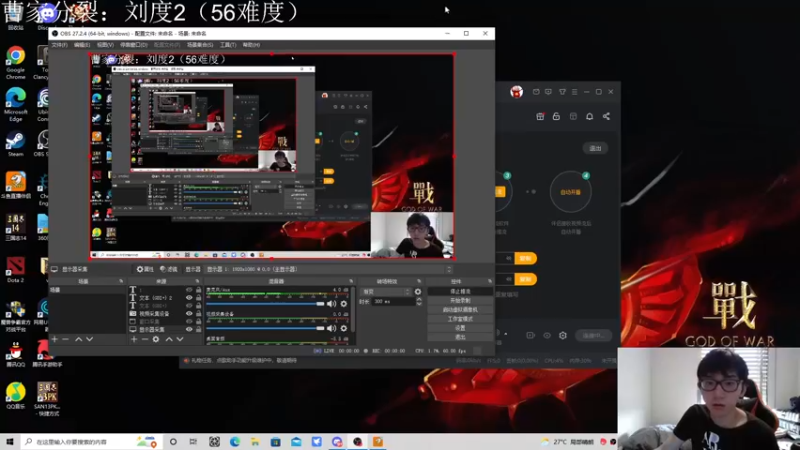Increase transition duration with up arrow
Screen dimensions: 800x450
[419, 299]
